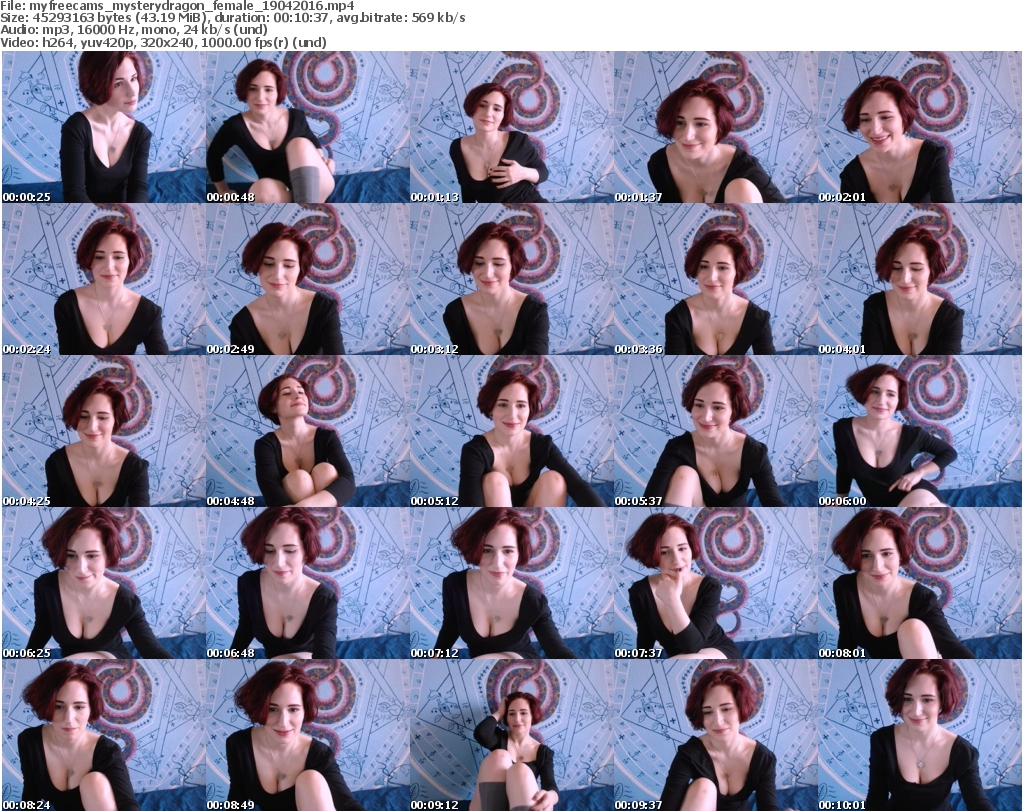This screenshot has height=811, width=1024.
Task: Pick the frame stamped 00:05:37
Action: tap(716, 432)
